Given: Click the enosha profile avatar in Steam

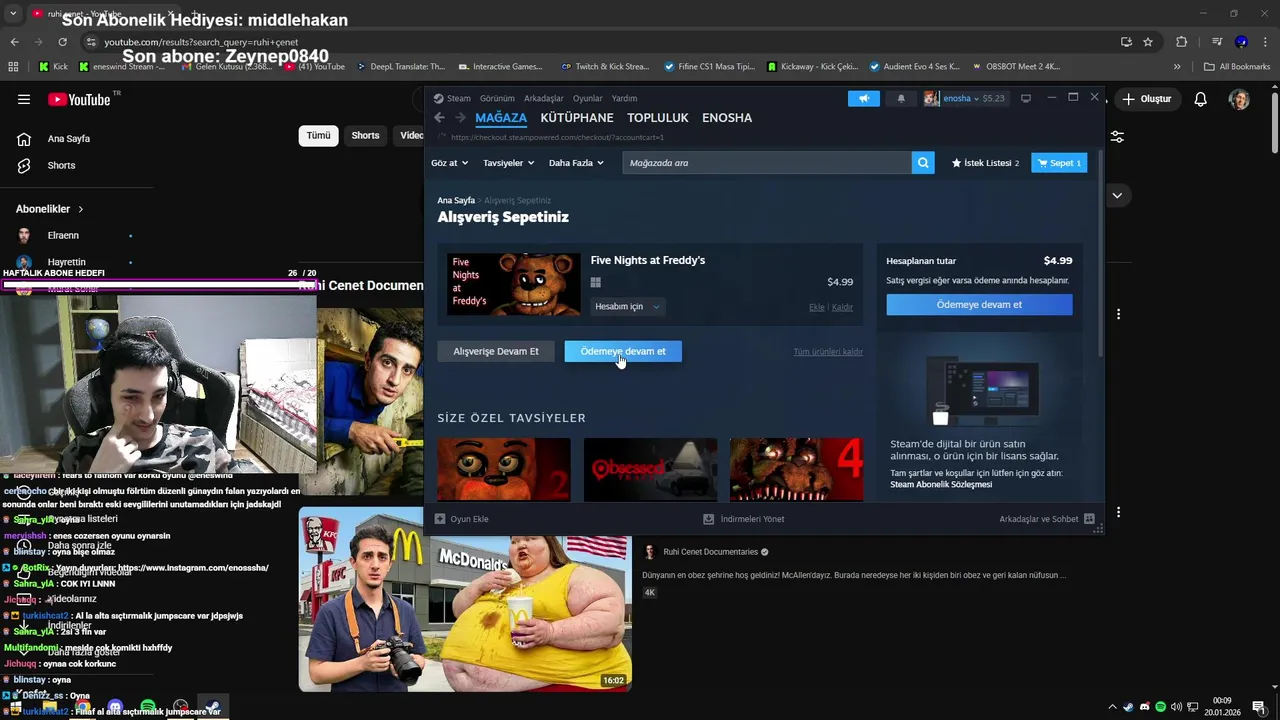Looking at the screenshot, I should pyautogui.click(x=931, y=98).
